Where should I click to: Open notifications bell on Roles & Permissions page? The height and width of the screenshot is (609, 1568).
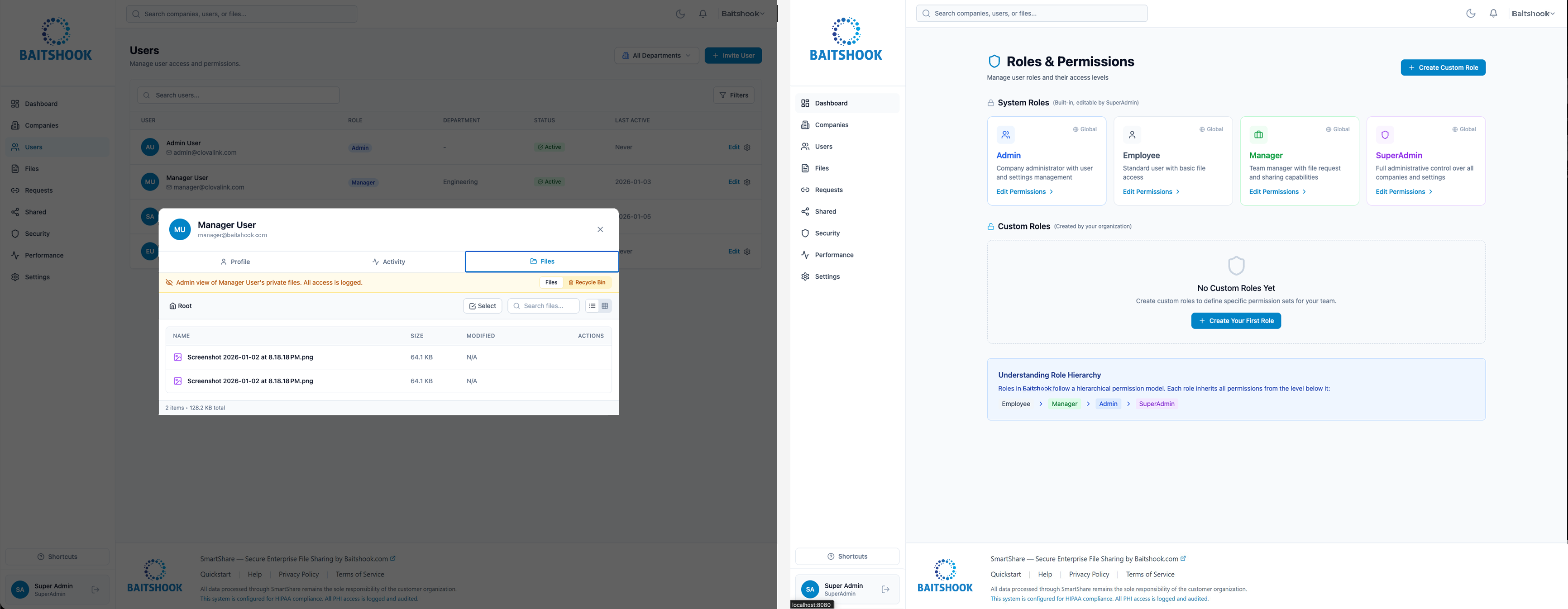click(1493, 14)
